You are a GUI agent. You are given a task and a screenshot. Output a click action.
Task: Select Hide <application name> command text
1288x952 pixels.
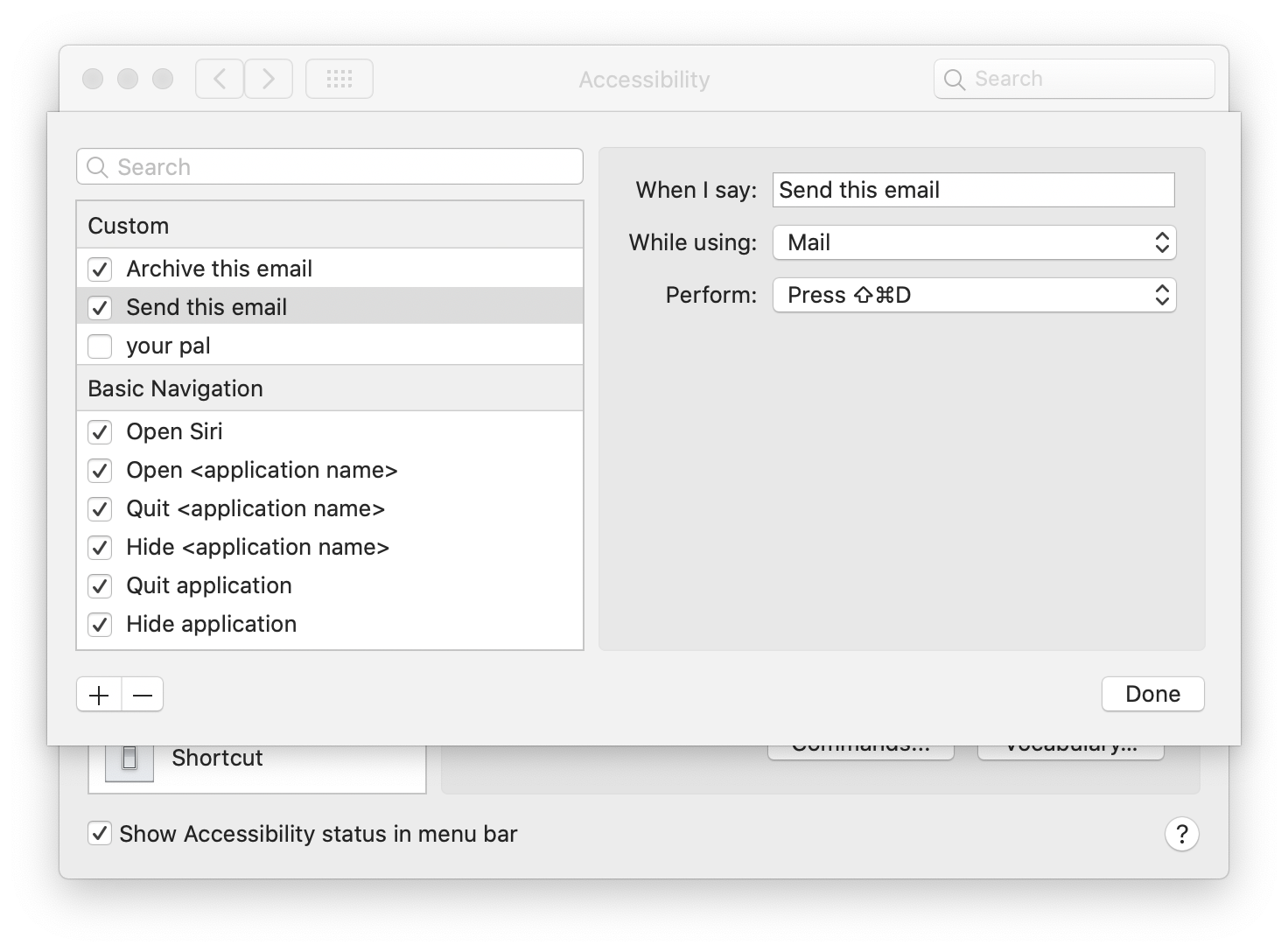point(257,547)
